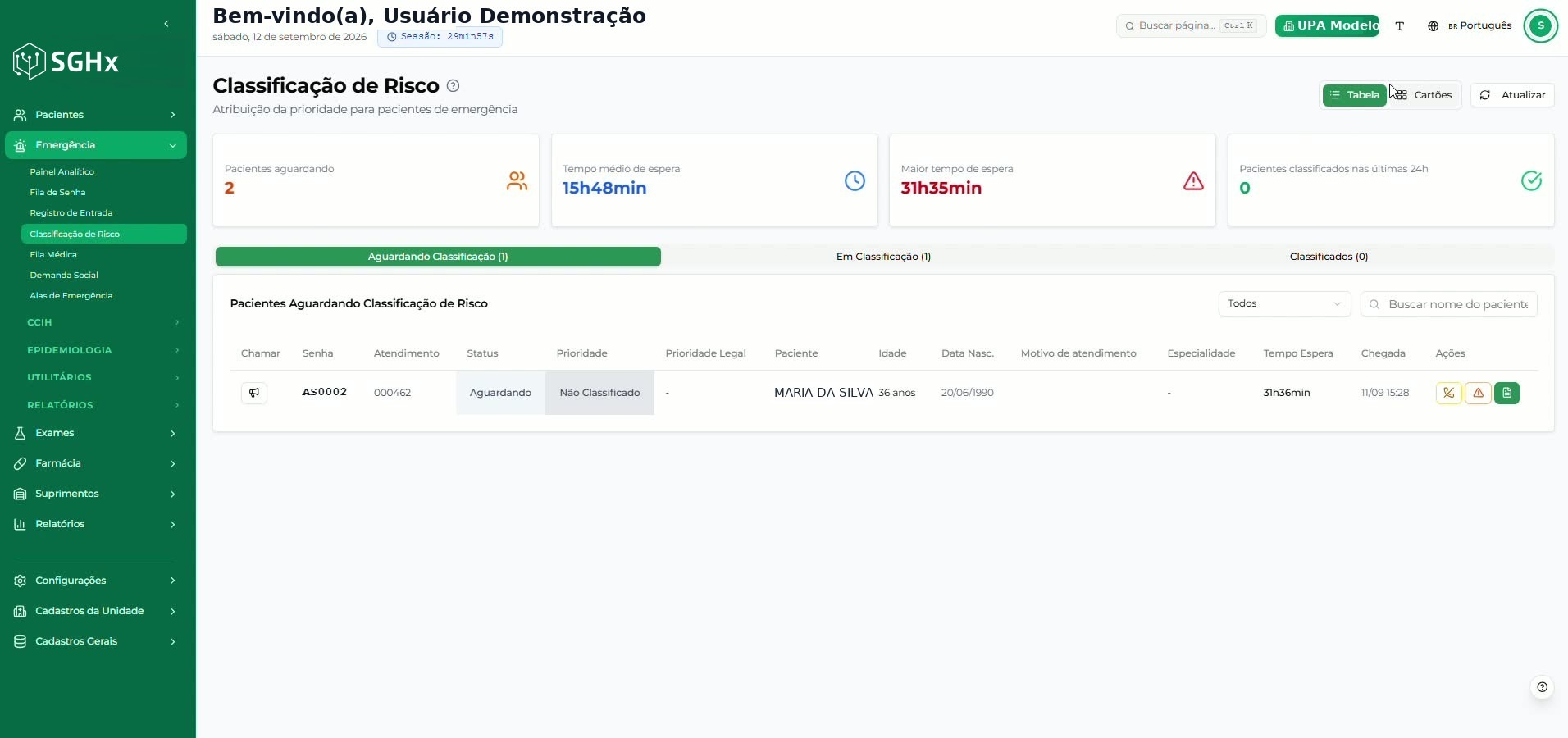
Task: Click the help icon beside Classificação de Risco title
Action: point(453,86)
